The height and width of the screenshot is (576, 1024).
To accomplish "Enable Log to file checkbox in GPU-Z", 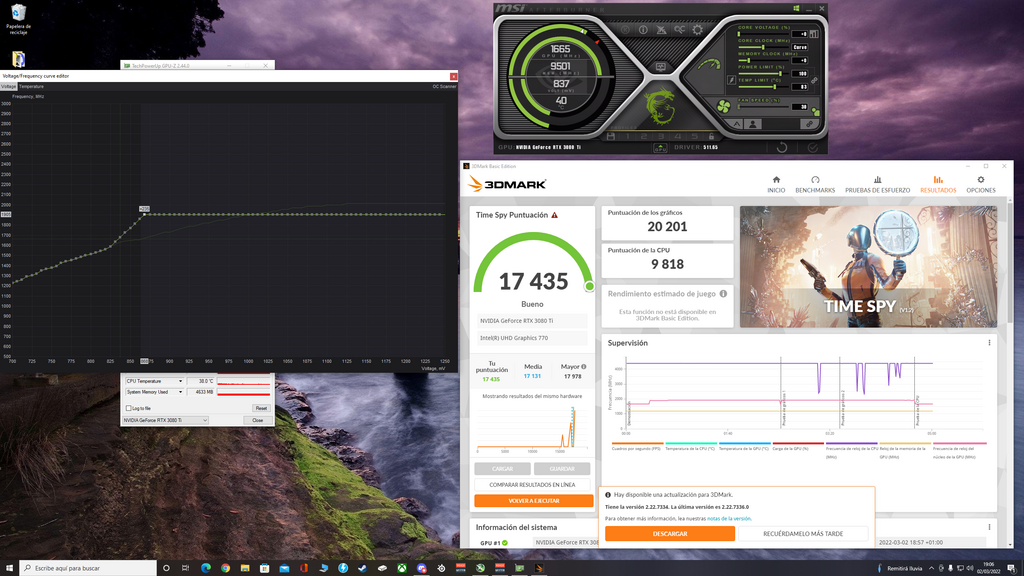I will (129, 408).
